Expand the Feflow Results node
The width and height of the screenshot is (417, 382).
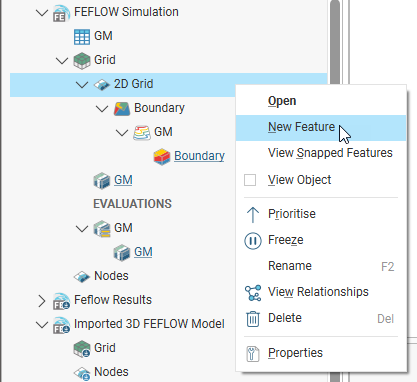click(42, 301)
